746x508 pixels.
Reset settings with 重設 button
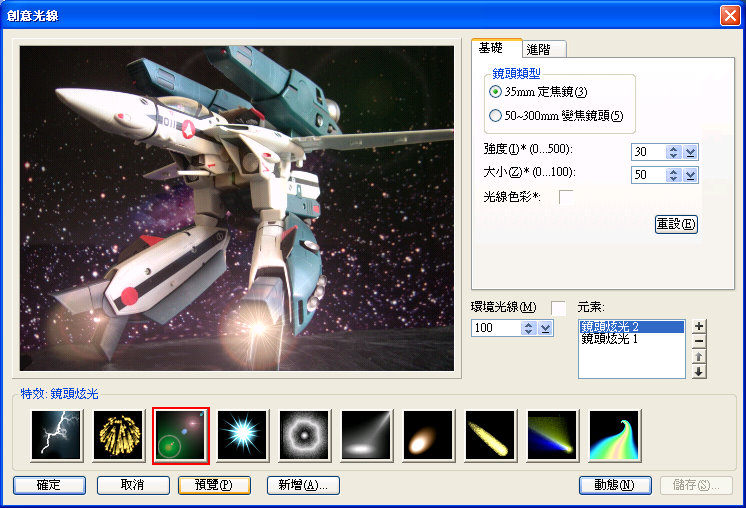coord(676,224)
